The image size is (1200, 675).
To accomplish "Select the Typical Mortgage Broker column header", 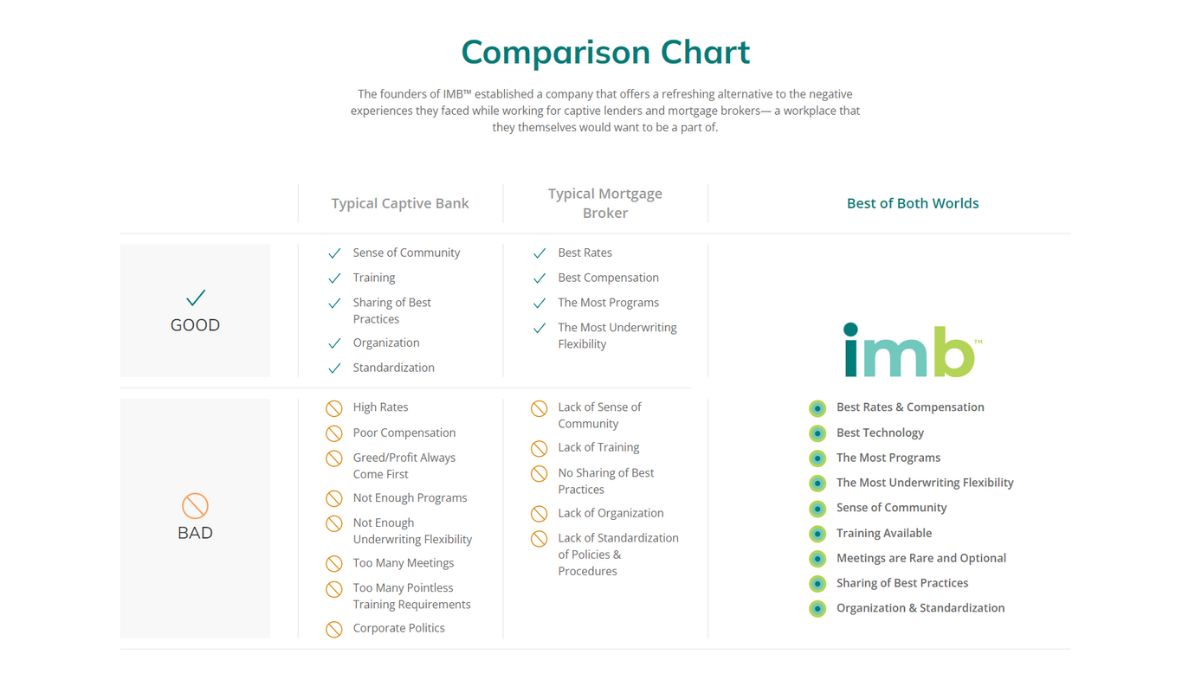I will point(605,203).
